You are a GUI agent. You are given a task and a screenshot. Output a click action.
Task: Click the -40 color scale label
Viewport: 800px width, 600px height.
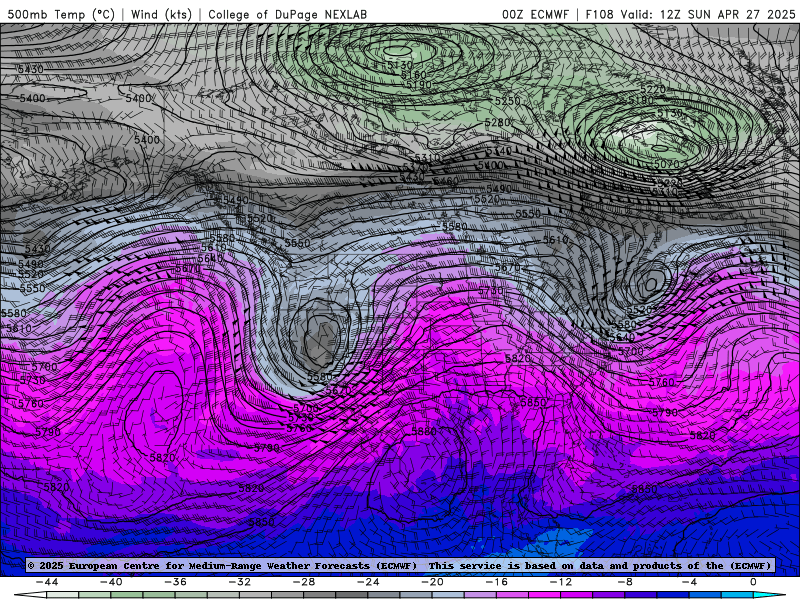tap(111, 582)
